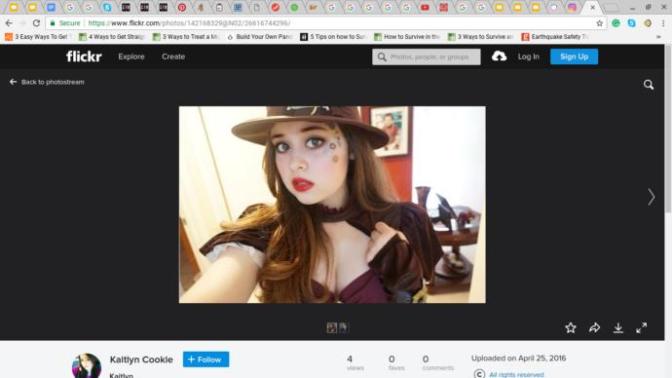672x378 pixels.
Task: Open Kaitlyn Cookie's profile name
Action: tap(141, 360)
